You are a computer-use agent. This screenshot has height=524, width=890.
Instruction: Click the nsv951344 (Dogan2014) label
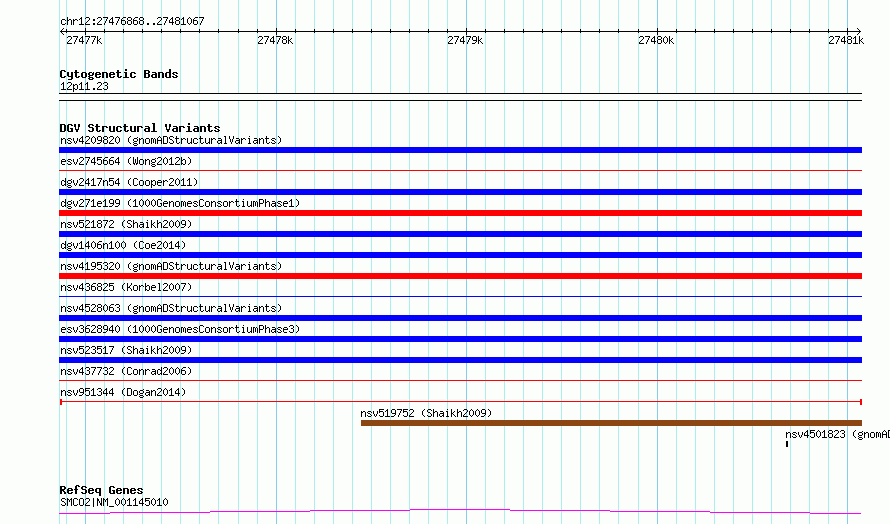123,392
